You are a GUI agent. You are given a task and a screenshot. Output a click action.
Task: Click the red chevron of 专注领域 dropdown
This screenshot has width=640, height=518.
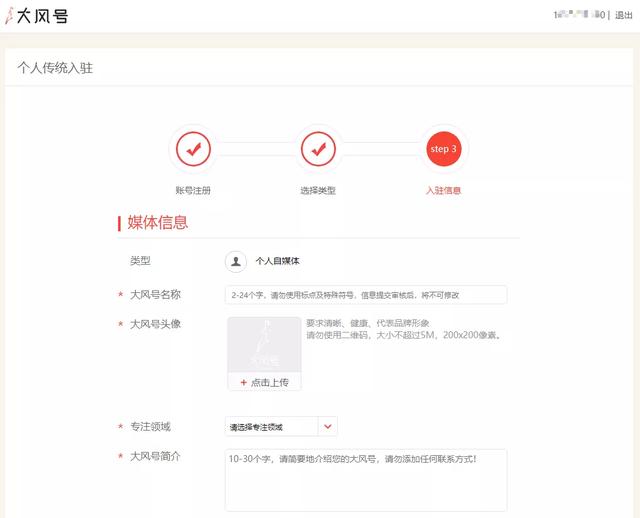click(x=328, y=427)
